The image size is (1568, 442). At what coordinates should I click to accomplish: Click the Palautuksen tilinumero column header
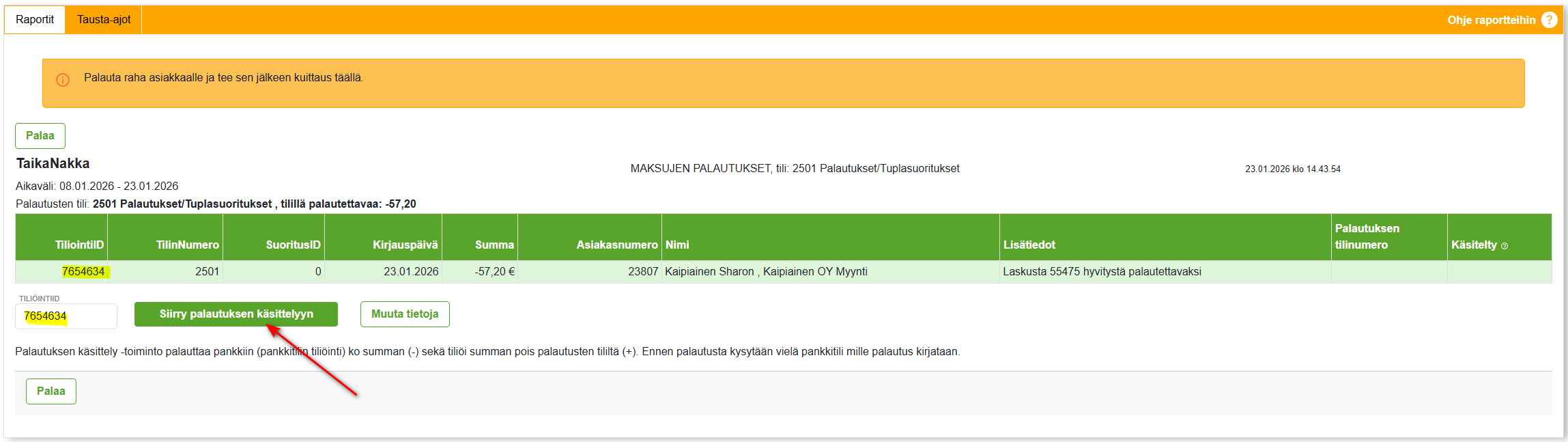[1367, 236]
